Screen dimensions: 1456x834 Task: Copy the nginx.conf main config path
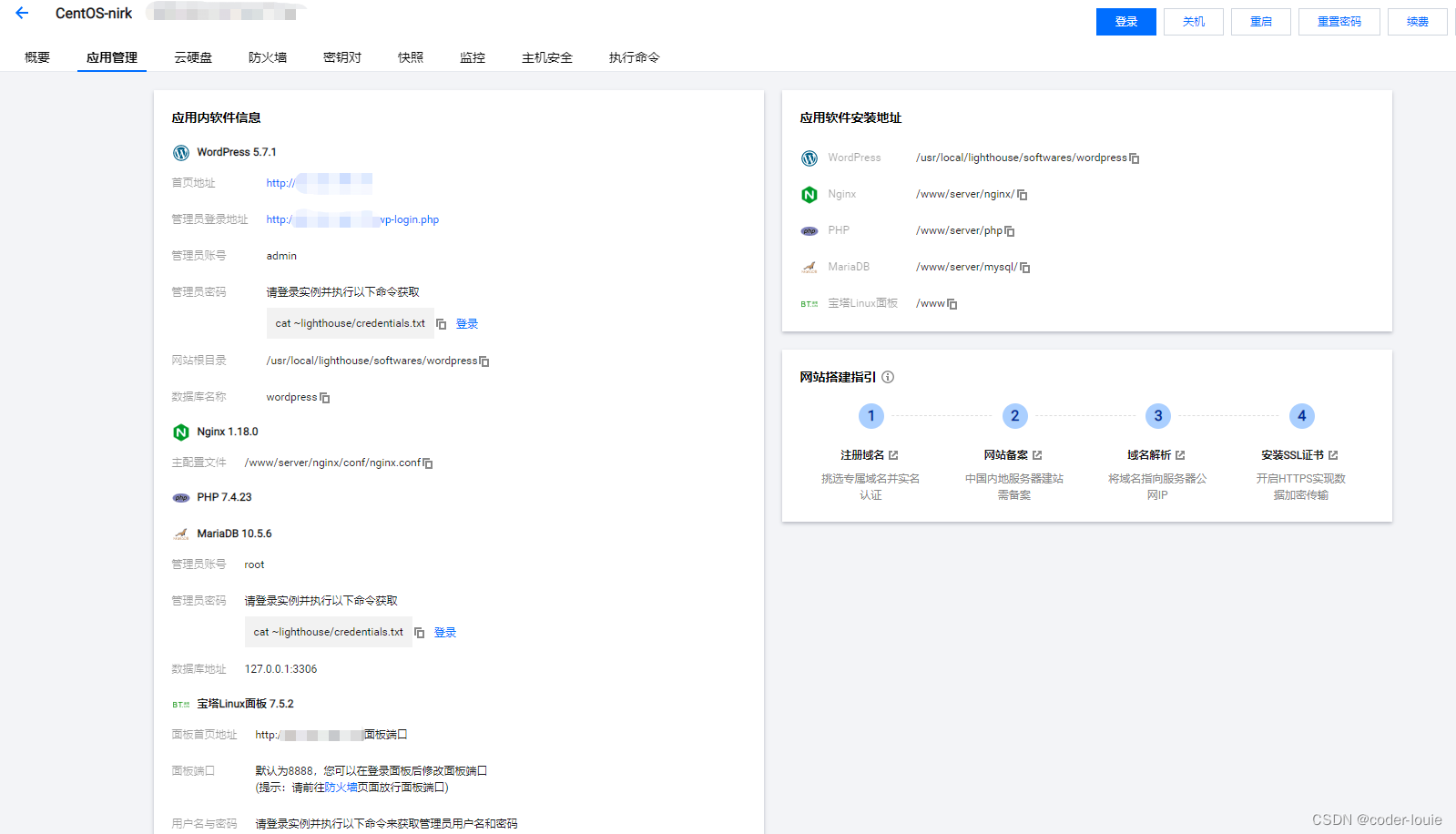point(428,463)
